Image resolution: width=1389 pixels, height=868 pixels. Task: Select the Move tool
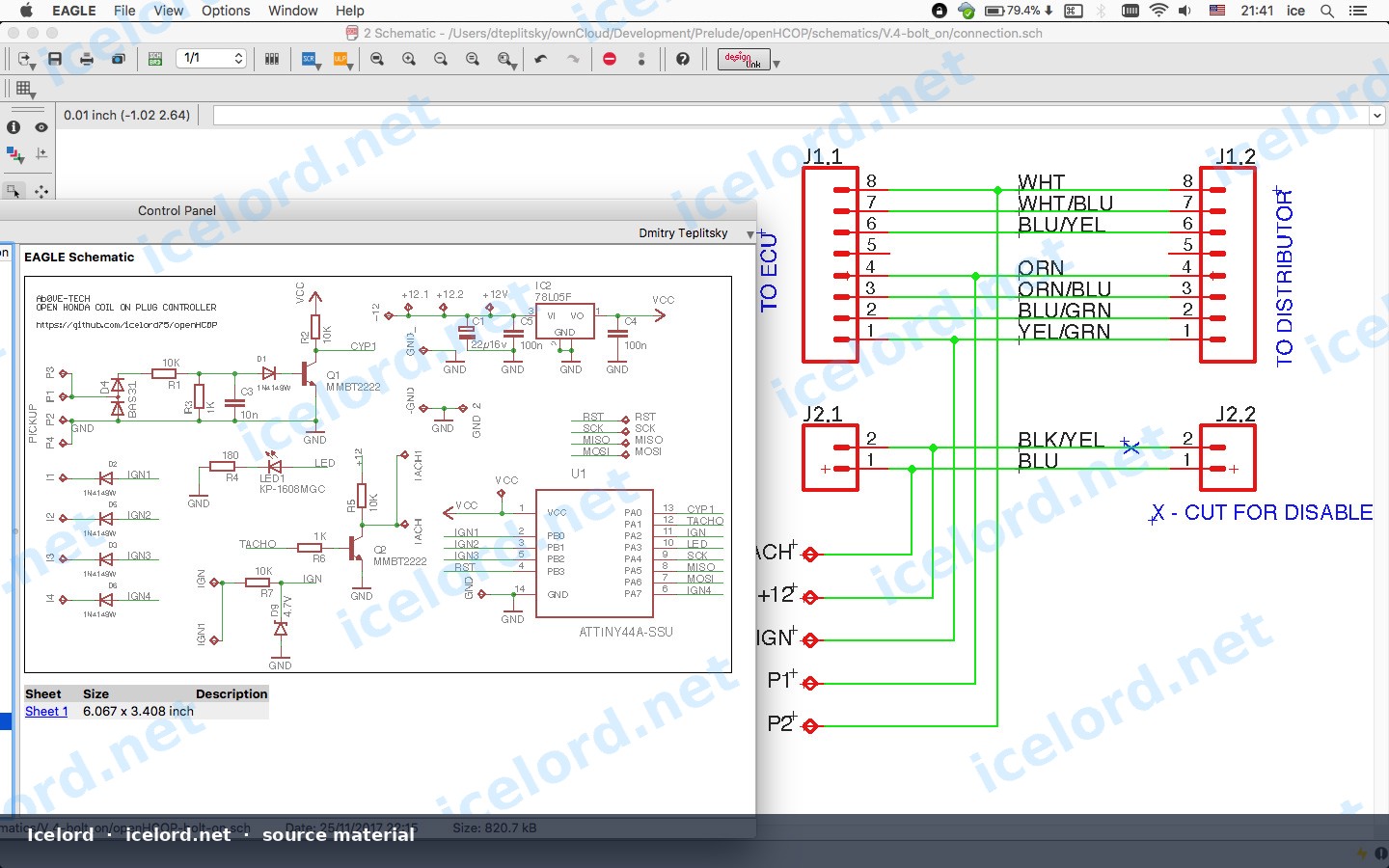pos(41,191)
